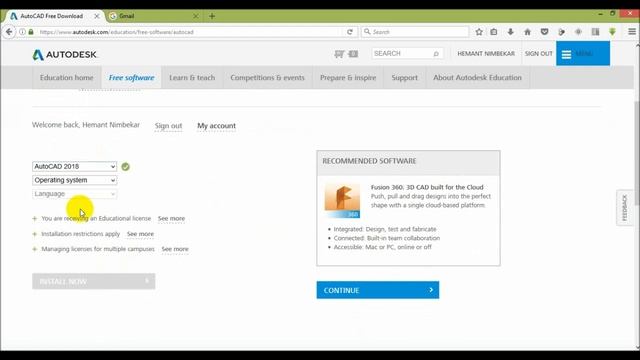
Task: Open the Firefox hamburger menu
Action: click(632, 32)
